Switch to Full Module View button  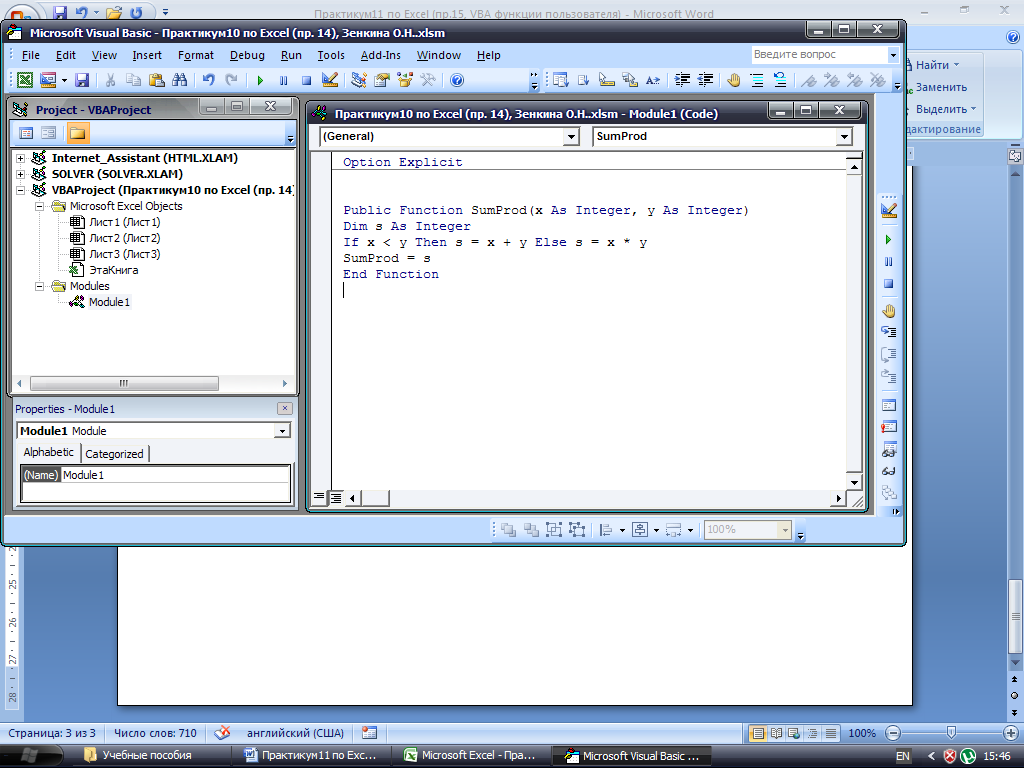point(335,498)
